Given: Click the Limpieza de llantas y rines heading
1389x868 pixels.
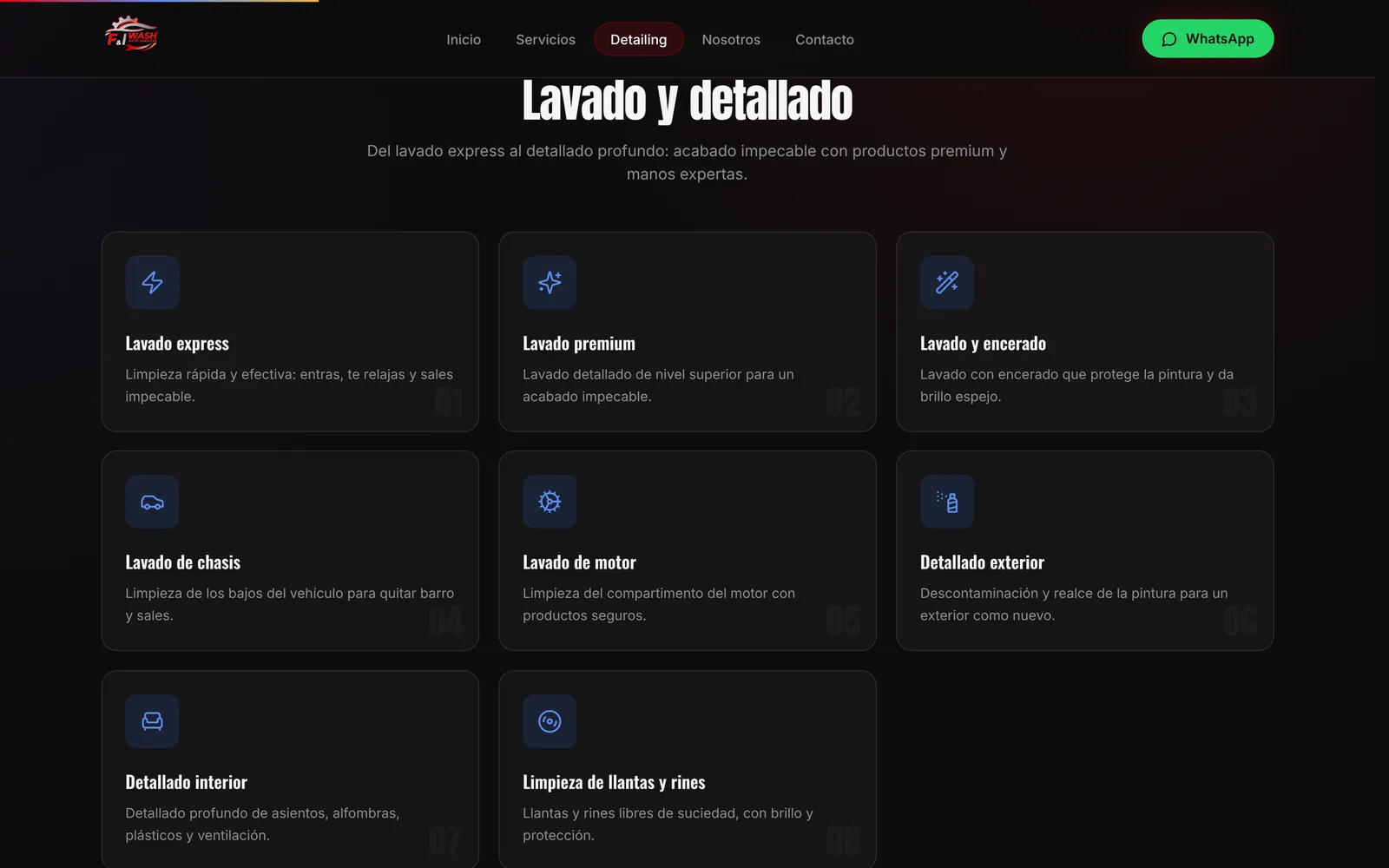Looking at the screenshot, I should tap(614, 782).
